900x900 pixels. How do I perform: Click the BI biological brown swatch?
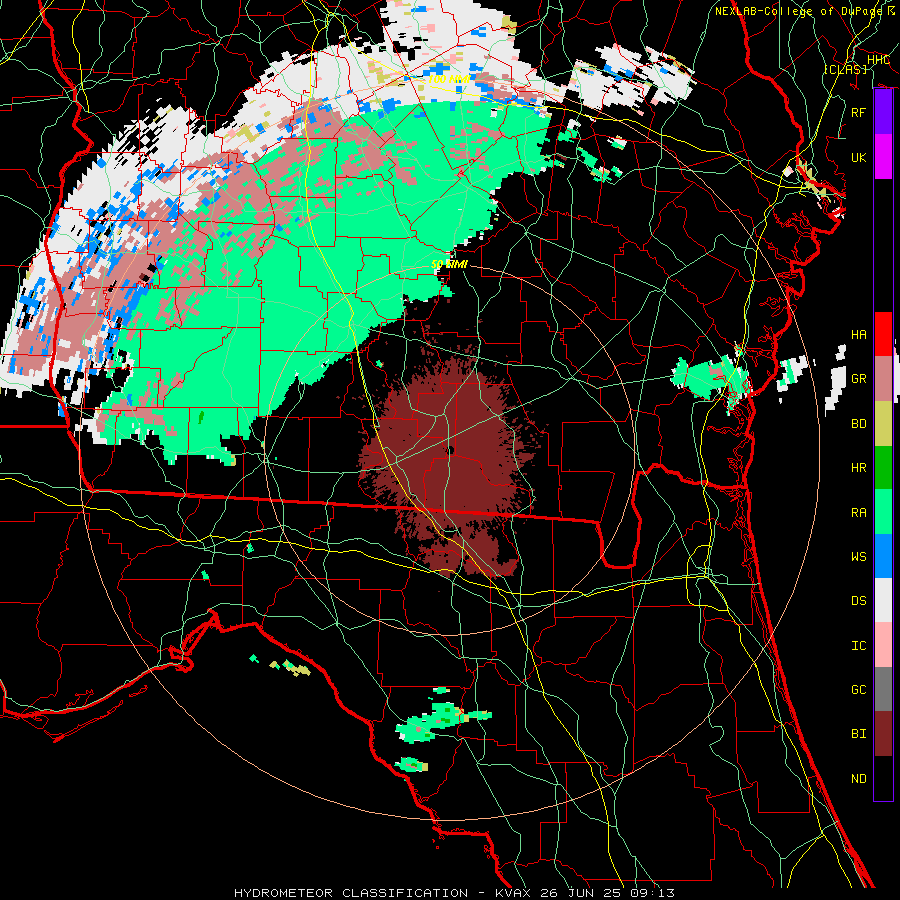883,734
